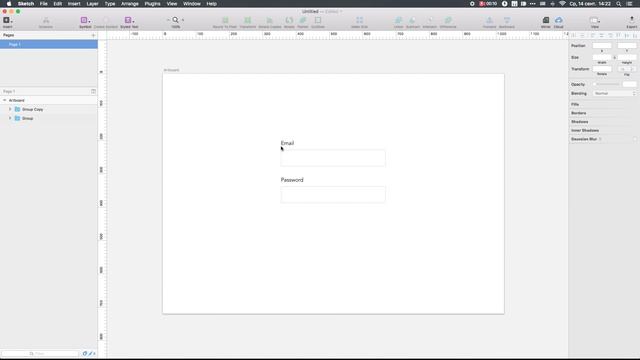This screenshot has height=360, width=640.
Task: Click the Zoom magnifier in the toolbar
Action: click(176, 20)
